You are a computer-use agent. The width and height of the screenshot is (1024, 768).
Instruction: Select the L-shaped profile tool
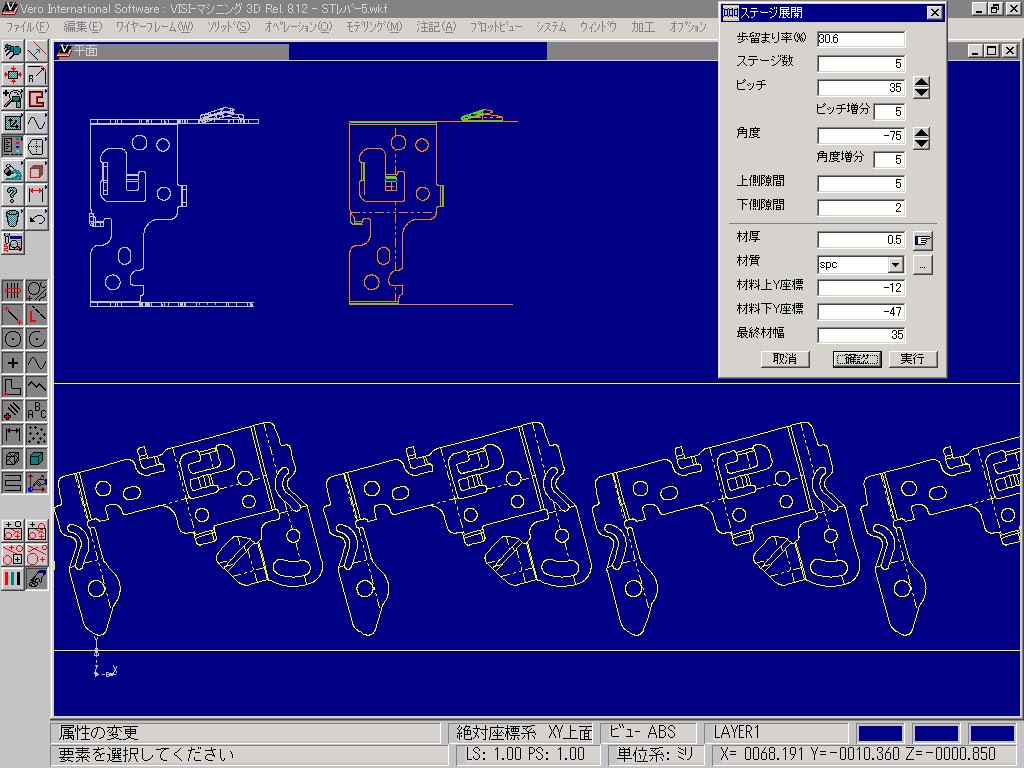pos(12,386)
